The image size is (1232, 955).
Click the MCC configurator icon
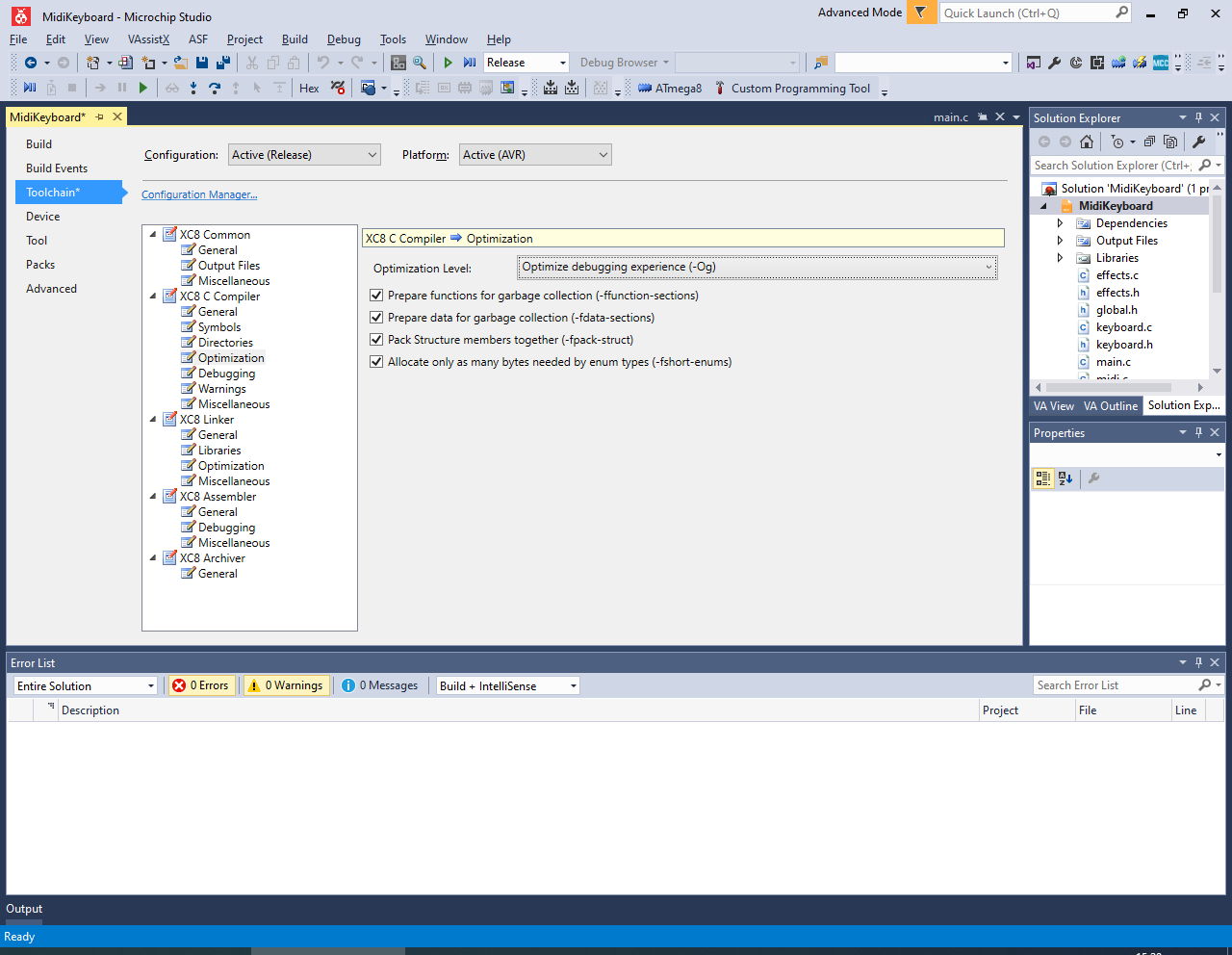[x=1161, y=63]
